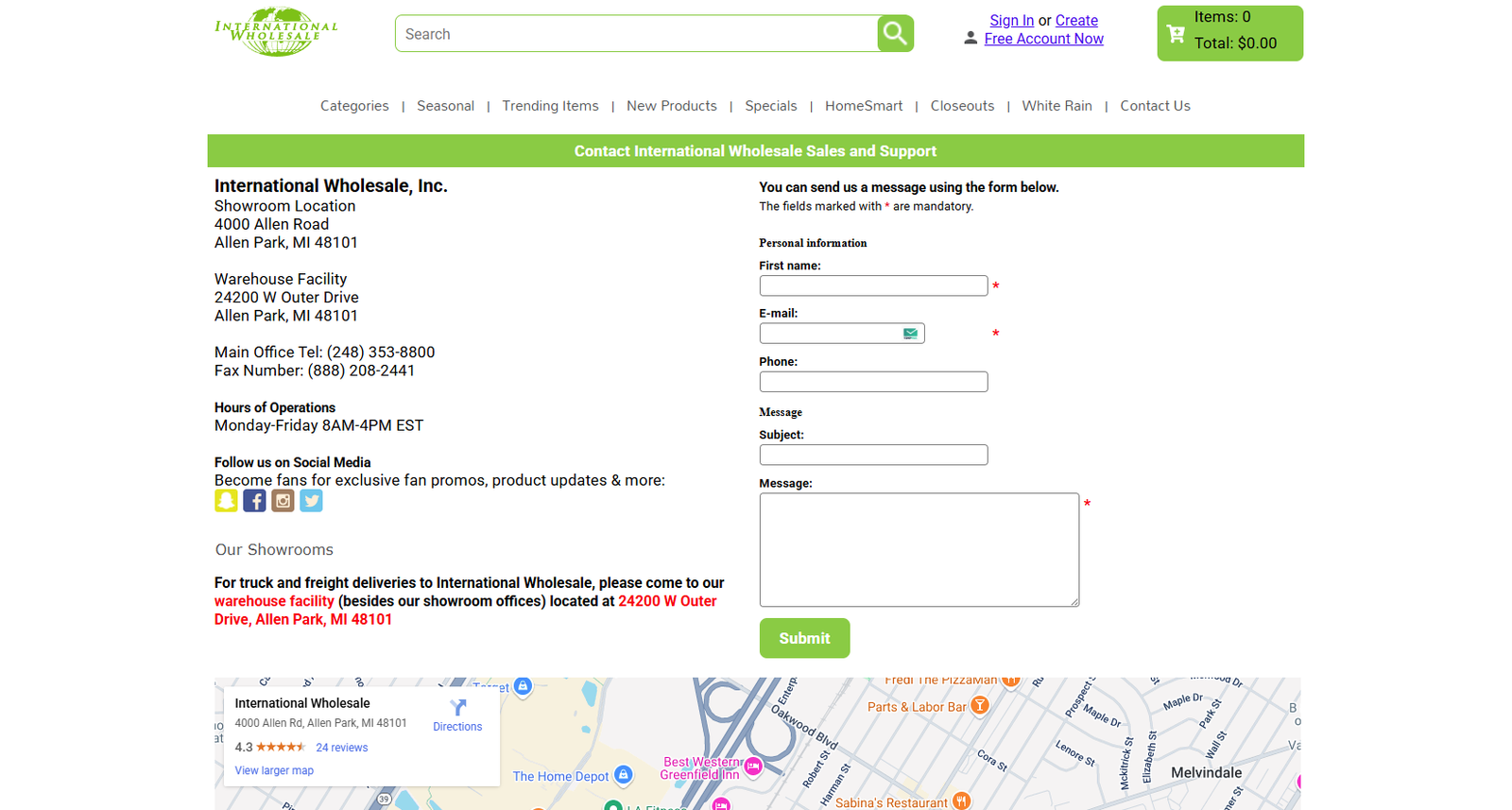Open the View larger map link

(274, 770)
